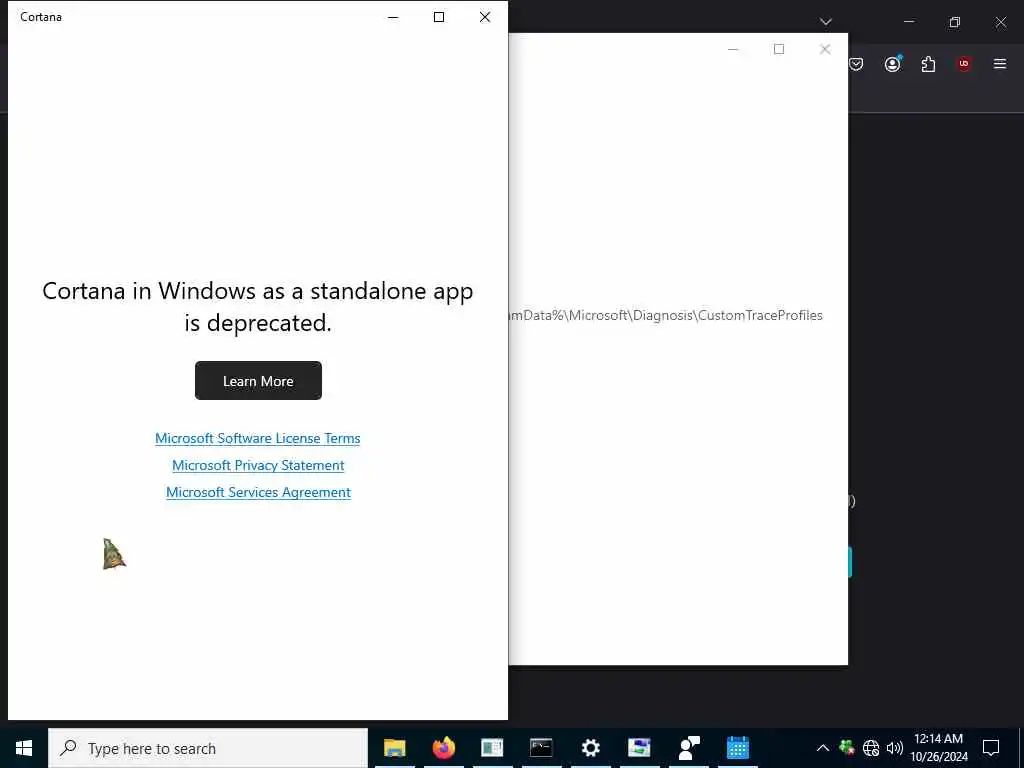Expand the Firefox list all tabs chevron
The image size is (1024, 768).
[826, 22]
